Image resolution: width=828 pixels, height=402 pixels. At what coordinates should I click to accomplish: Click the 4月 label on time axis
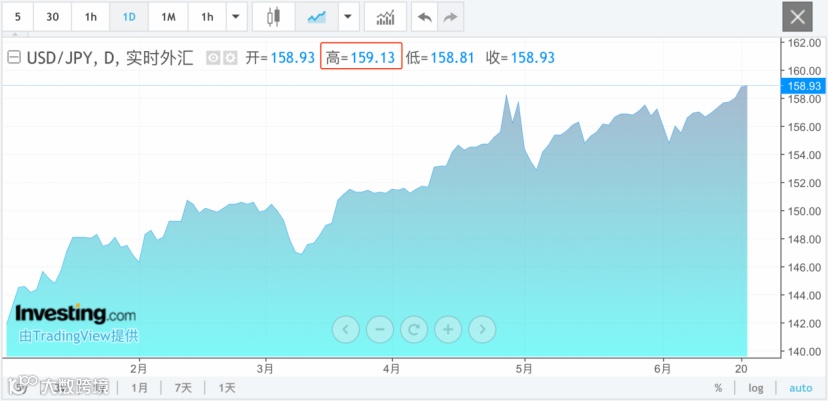point(392,369)
